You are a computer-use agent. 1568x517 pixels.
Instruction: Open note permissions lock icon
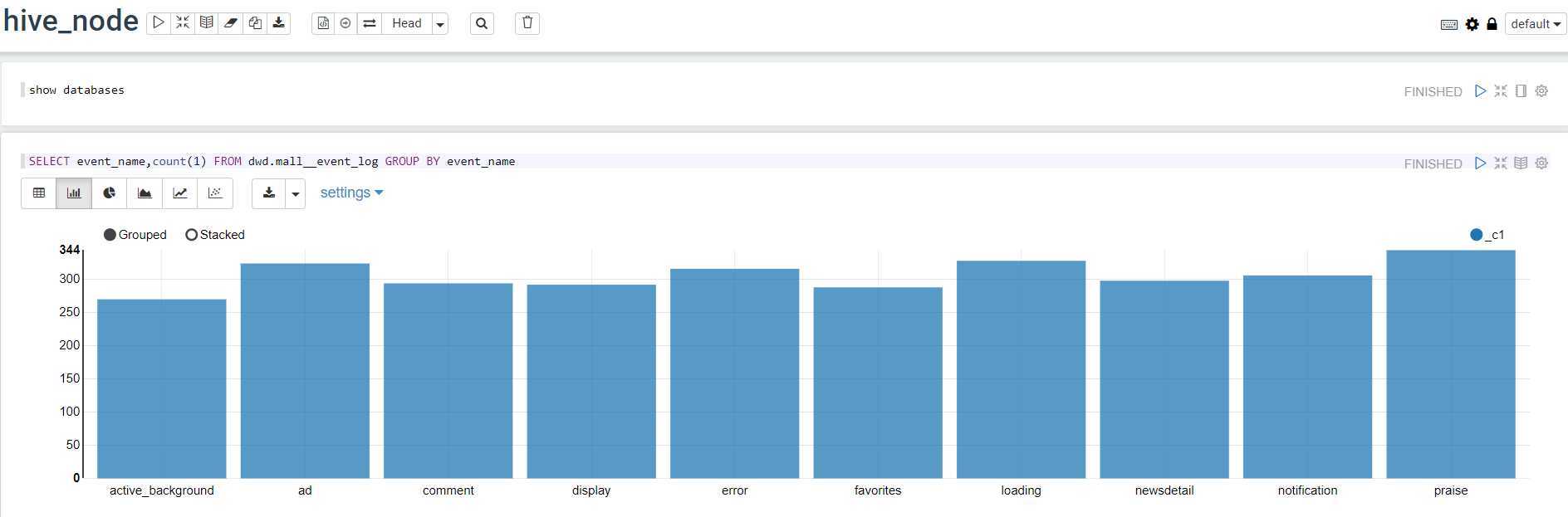click(x=1492, y=24)
